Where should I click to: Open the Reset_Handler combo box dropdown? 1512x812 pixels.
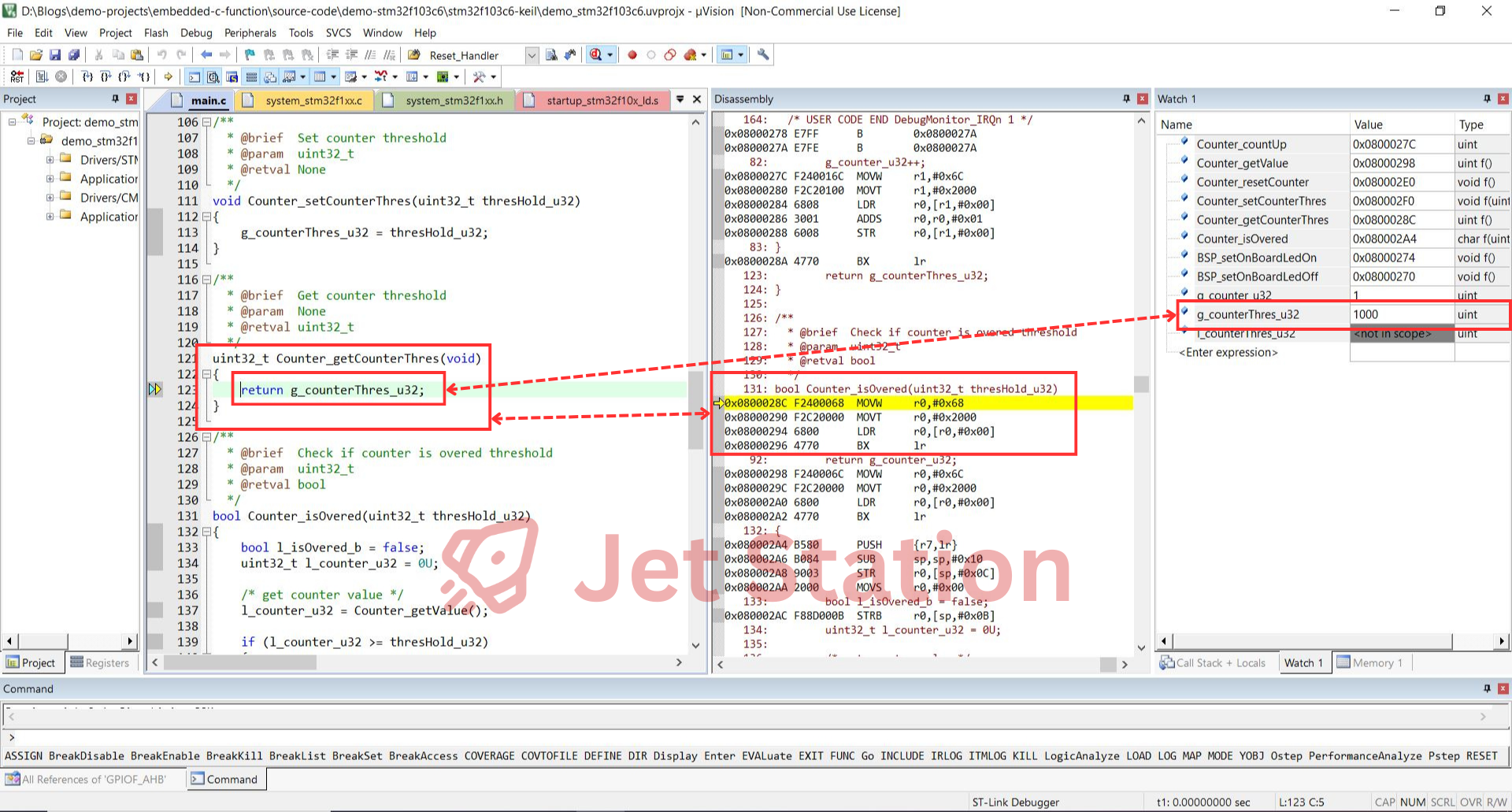pyautogui.click(x=532, y=55)
